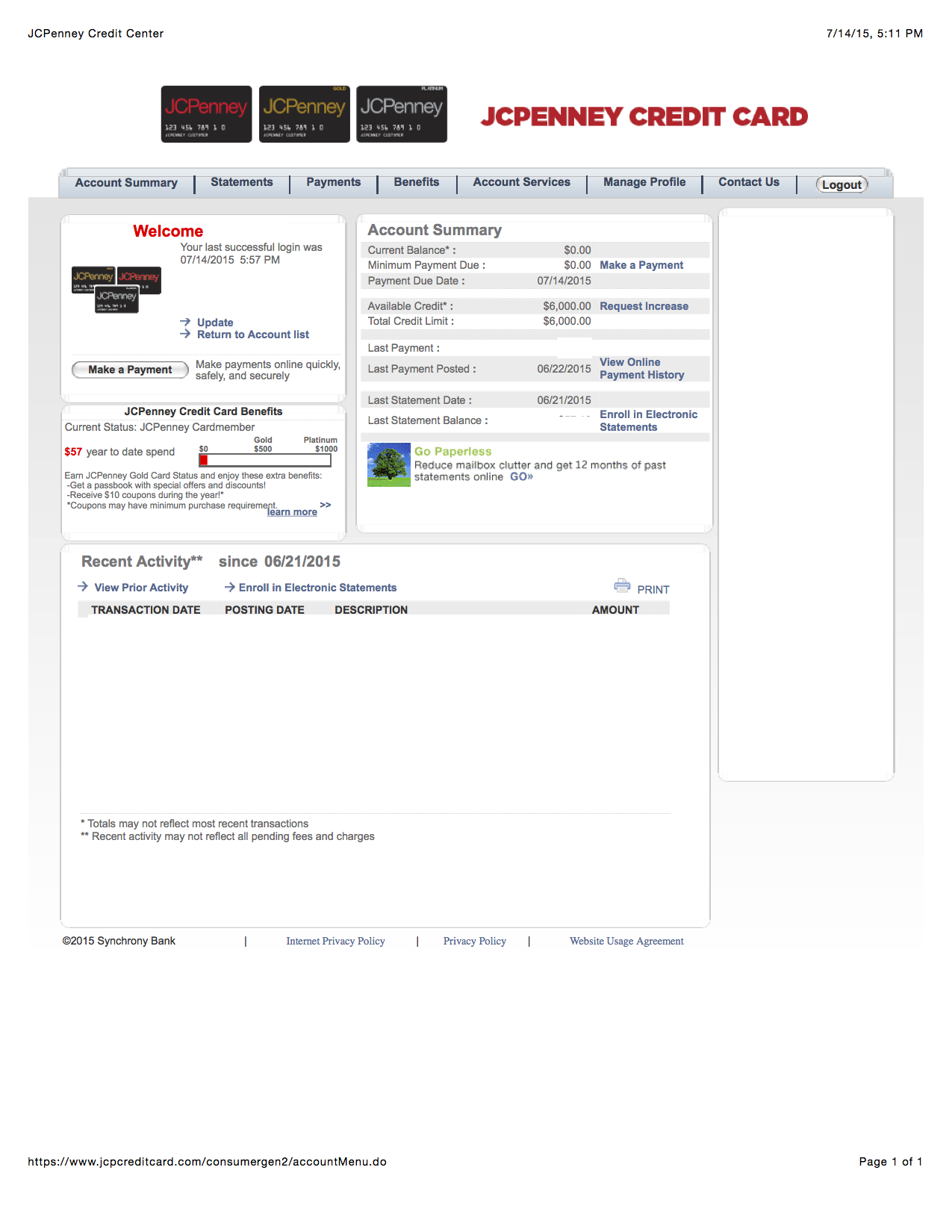Click the PRINT label
This screenshot has width=952, height=1232.
click(653, 590)
